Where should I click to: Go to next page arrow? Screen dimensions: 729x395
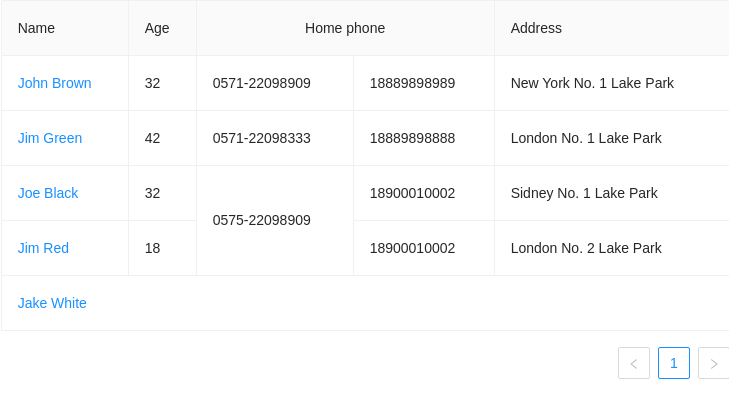(x=714, y=363)
